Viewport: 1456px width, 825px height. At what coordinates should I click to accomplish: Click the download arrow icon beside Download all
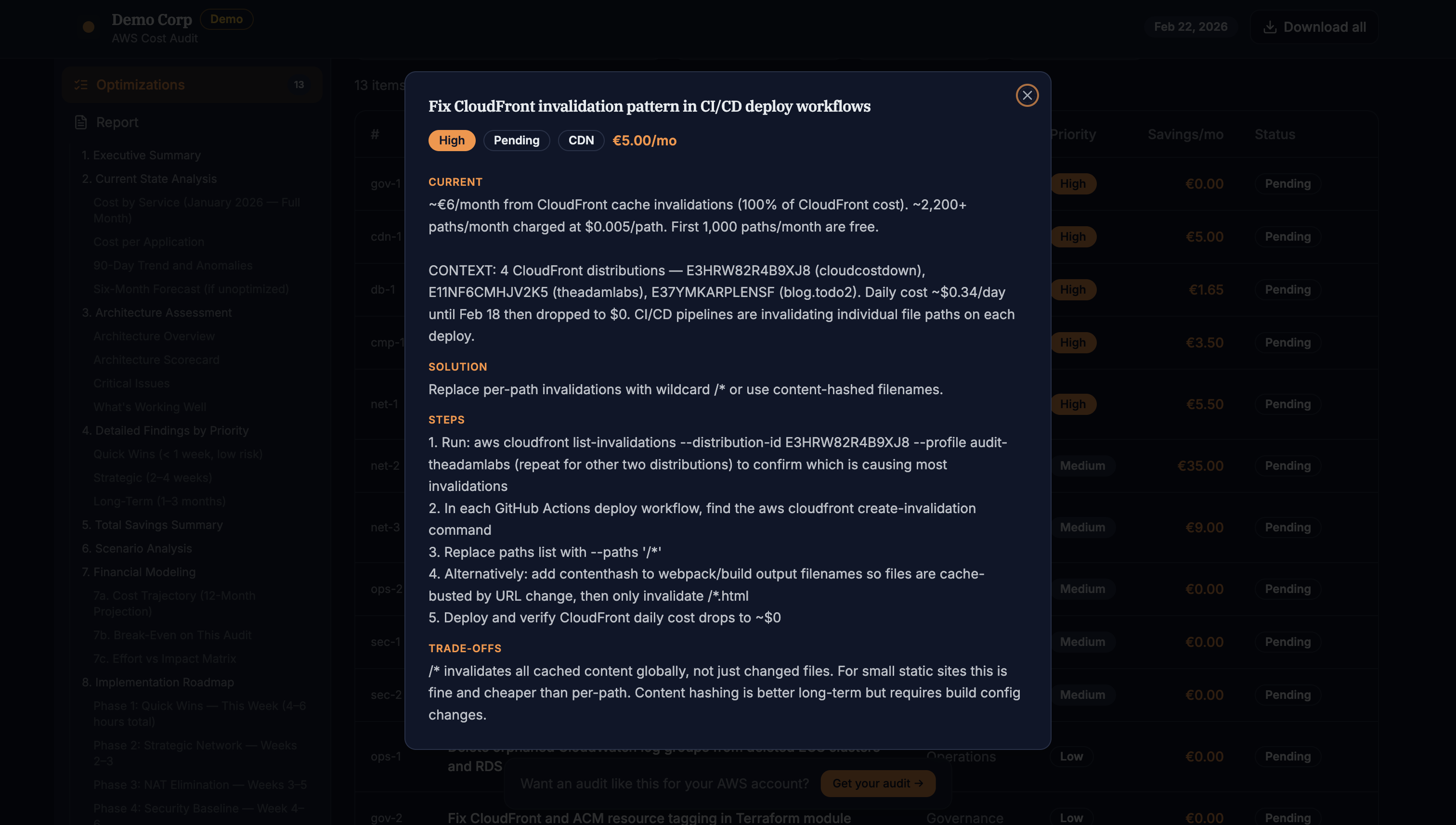1271,26
